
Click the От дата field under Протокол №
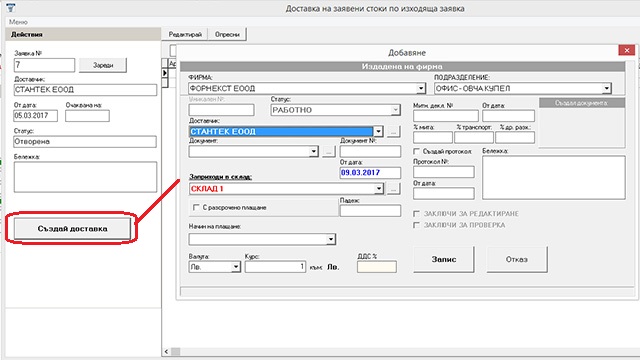click(x=444, y=193)
